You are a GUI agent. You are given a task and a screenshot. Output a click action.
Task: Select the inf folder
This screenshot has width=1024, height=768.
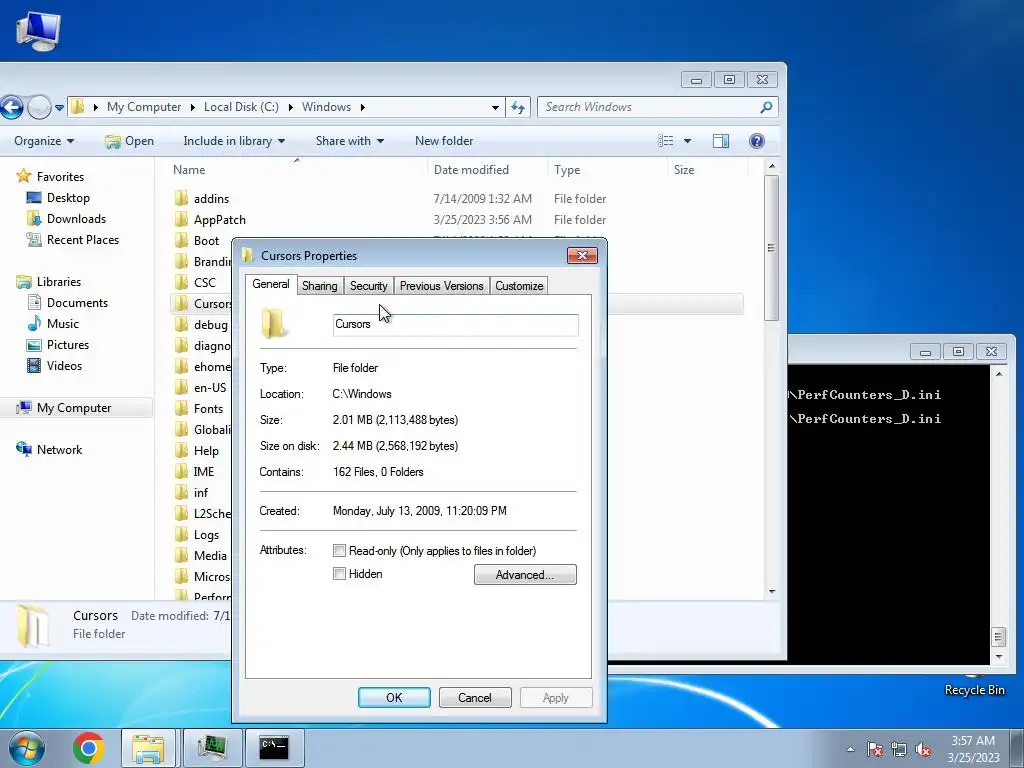pos(200,493)
